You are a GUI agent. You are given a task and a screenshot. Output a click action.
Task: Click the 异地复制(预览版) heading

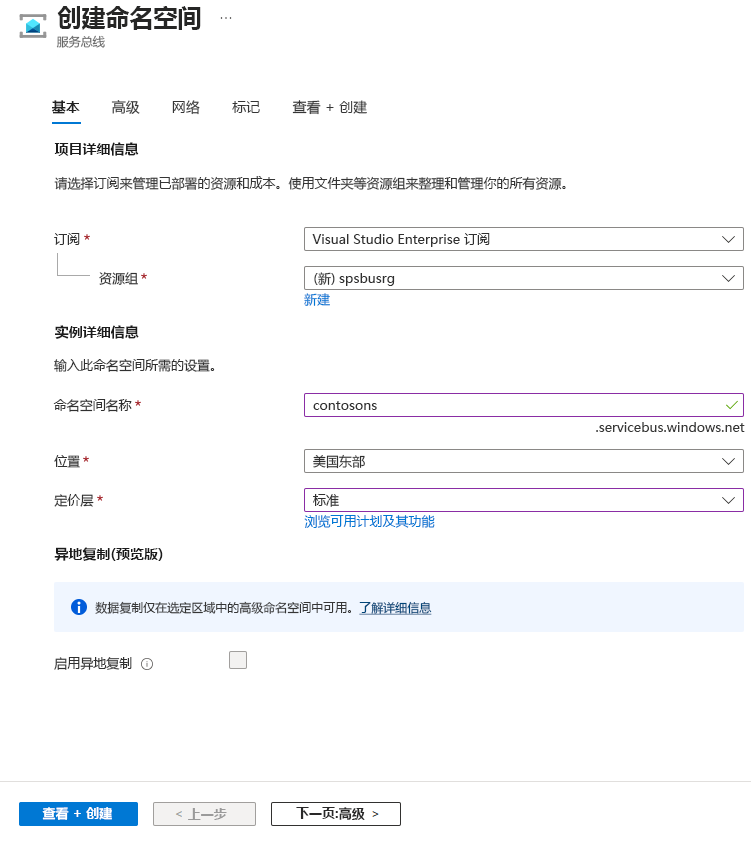(x=108, y=554)
